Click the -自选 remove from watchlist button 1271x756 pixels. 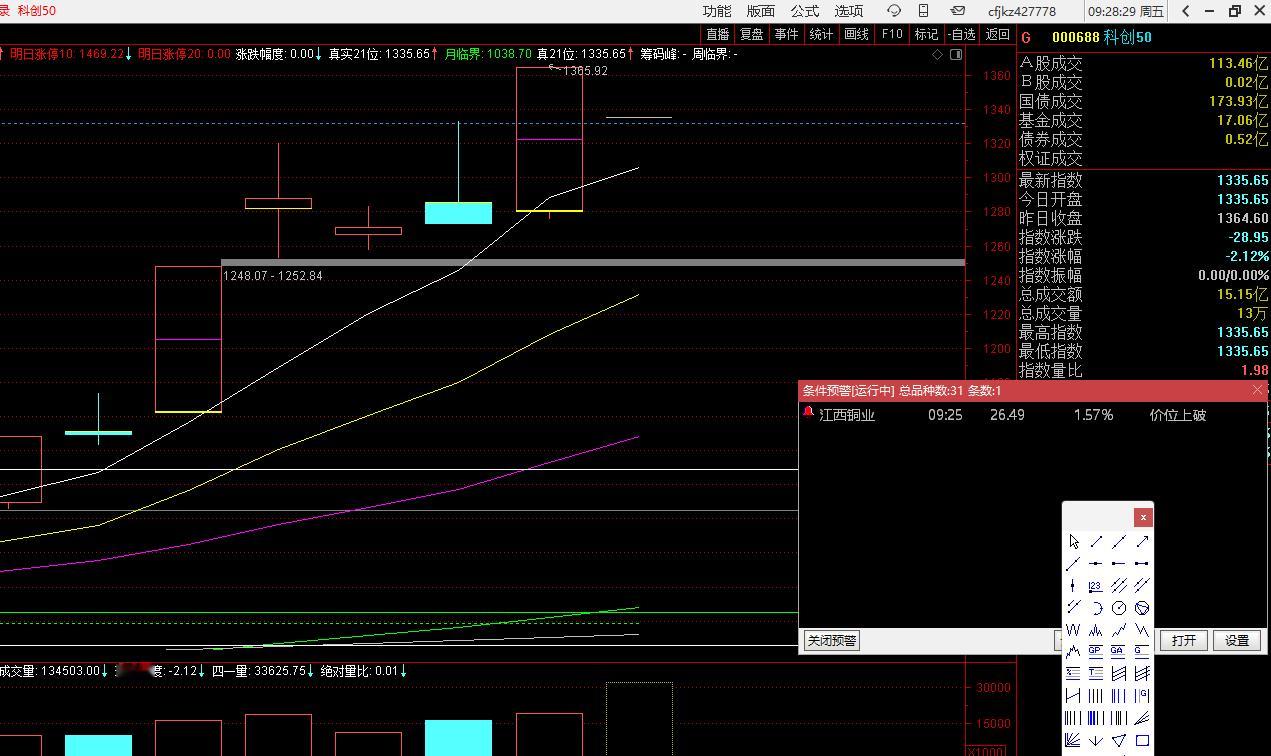962,34
